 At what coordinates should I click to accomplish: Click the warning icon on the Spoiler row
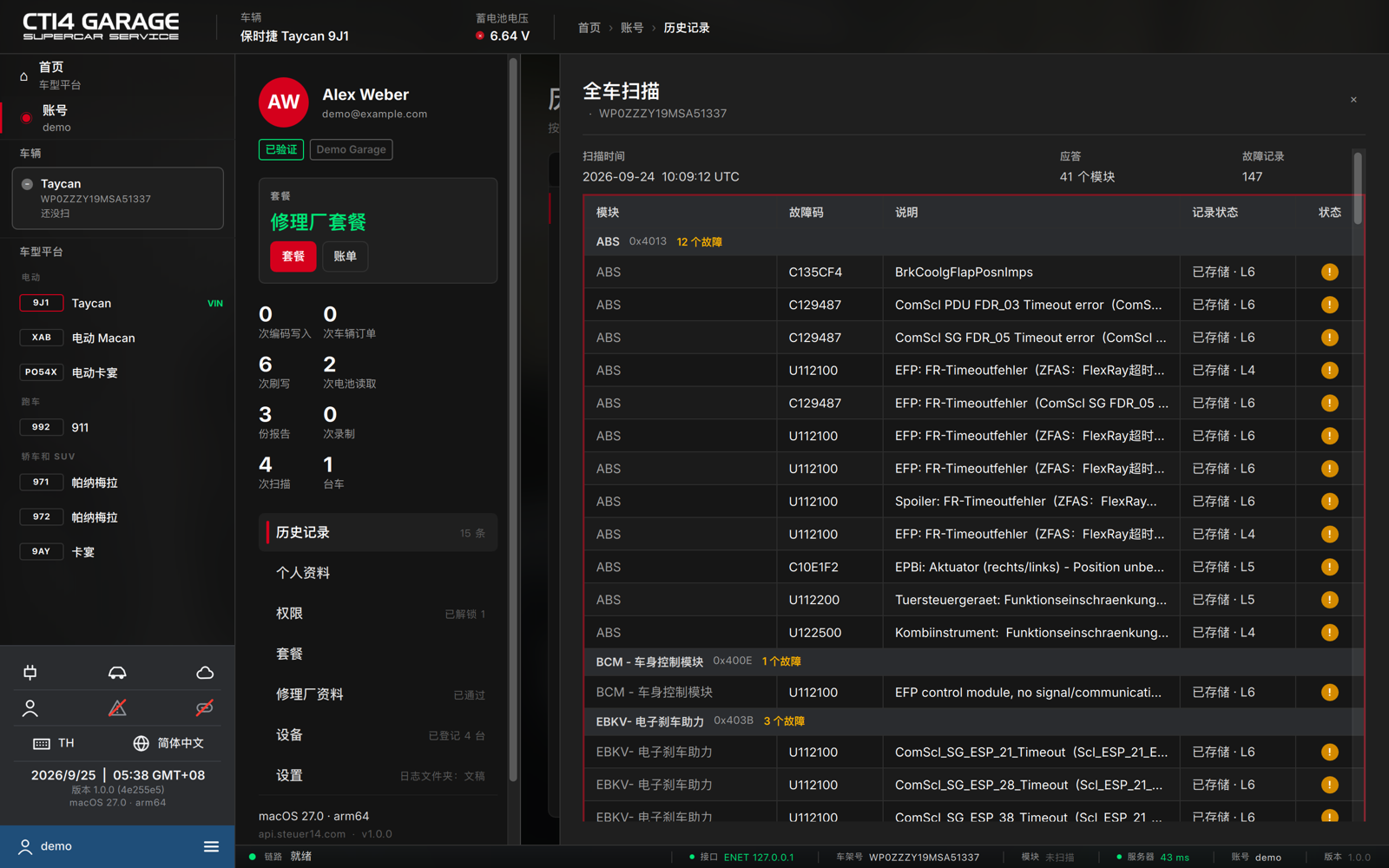[x=1329, y=502]
